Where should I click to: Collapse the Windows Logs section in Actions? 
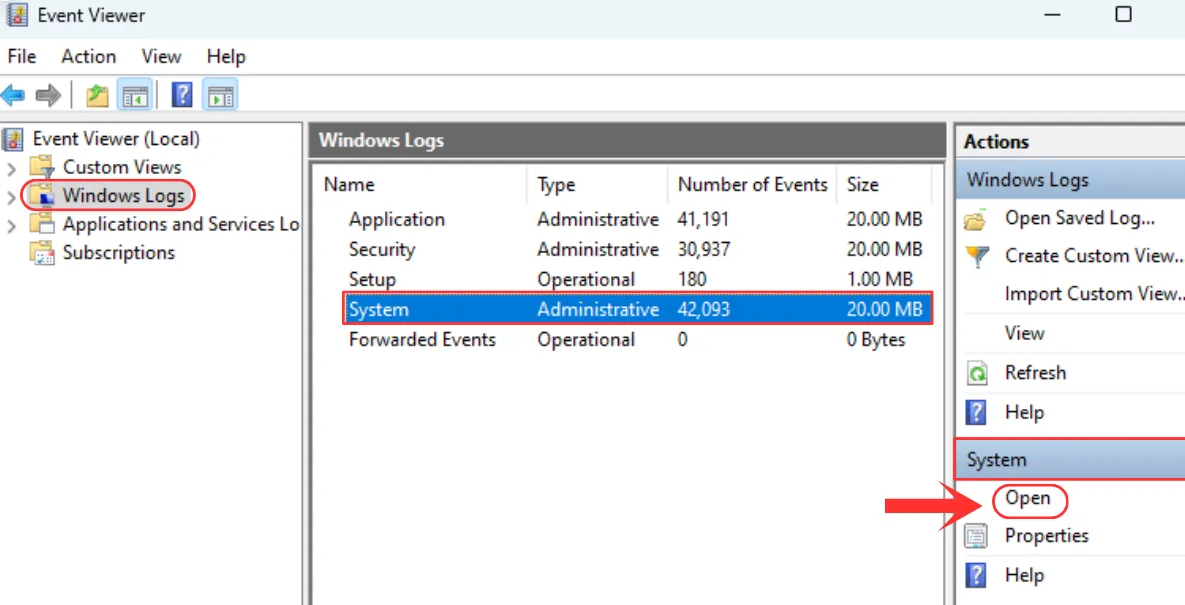pos(1070,181)
